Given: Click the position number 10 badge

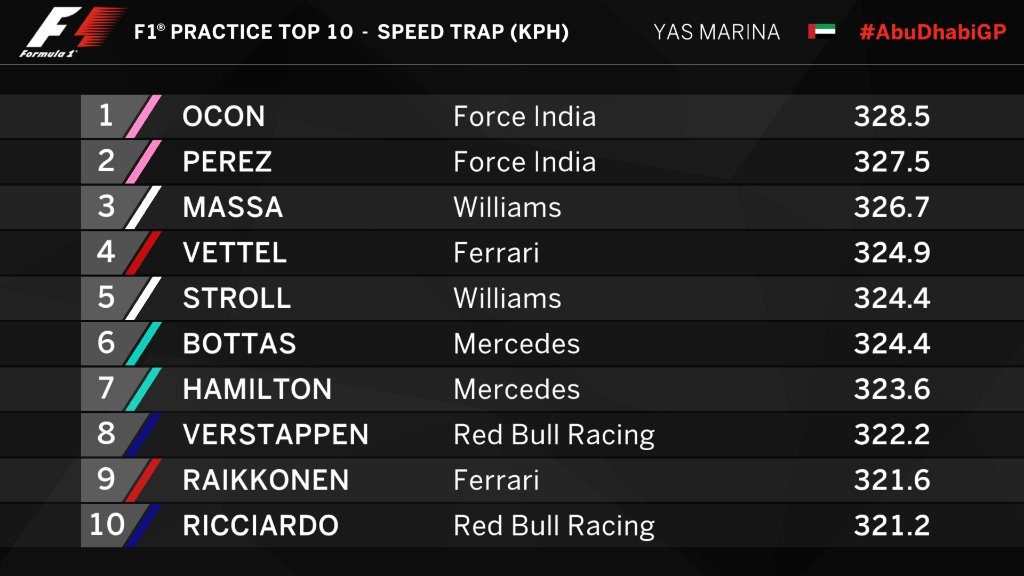Looking at the screenshot, I should [x=106, y=525].
